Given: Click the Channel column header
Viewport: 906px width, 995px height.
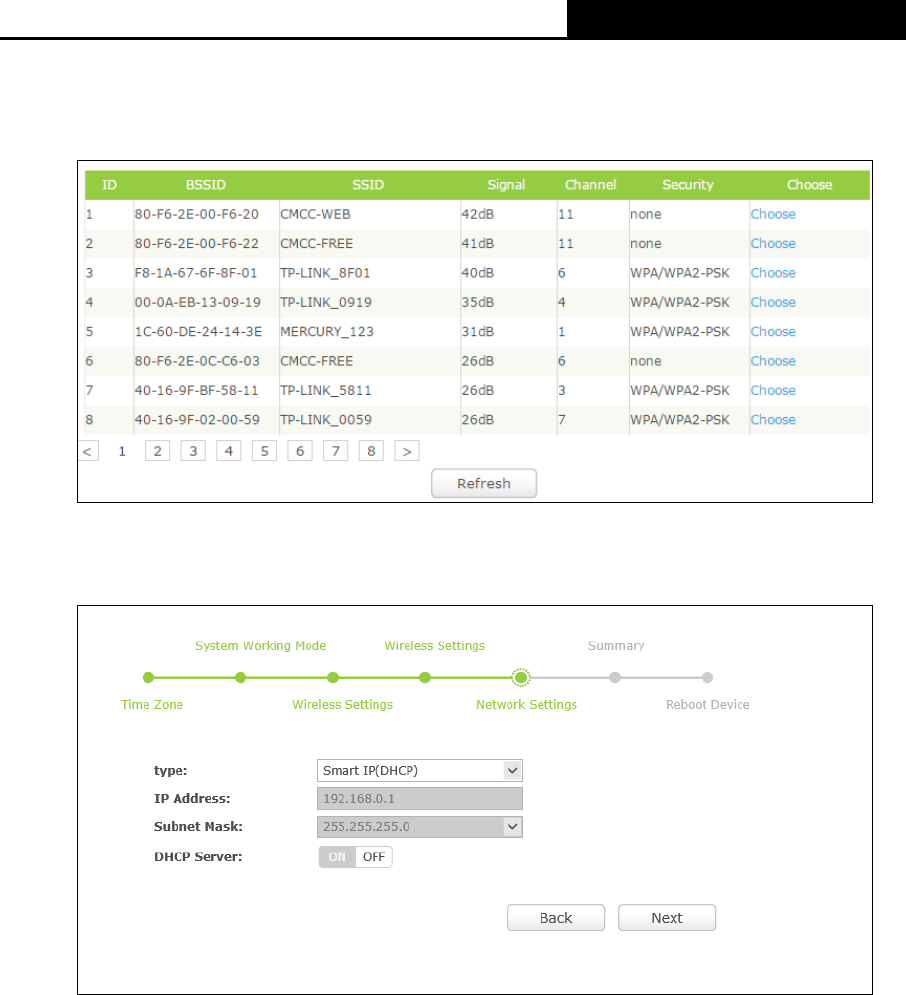Looking at the screenshot, I should click(591, 185).
